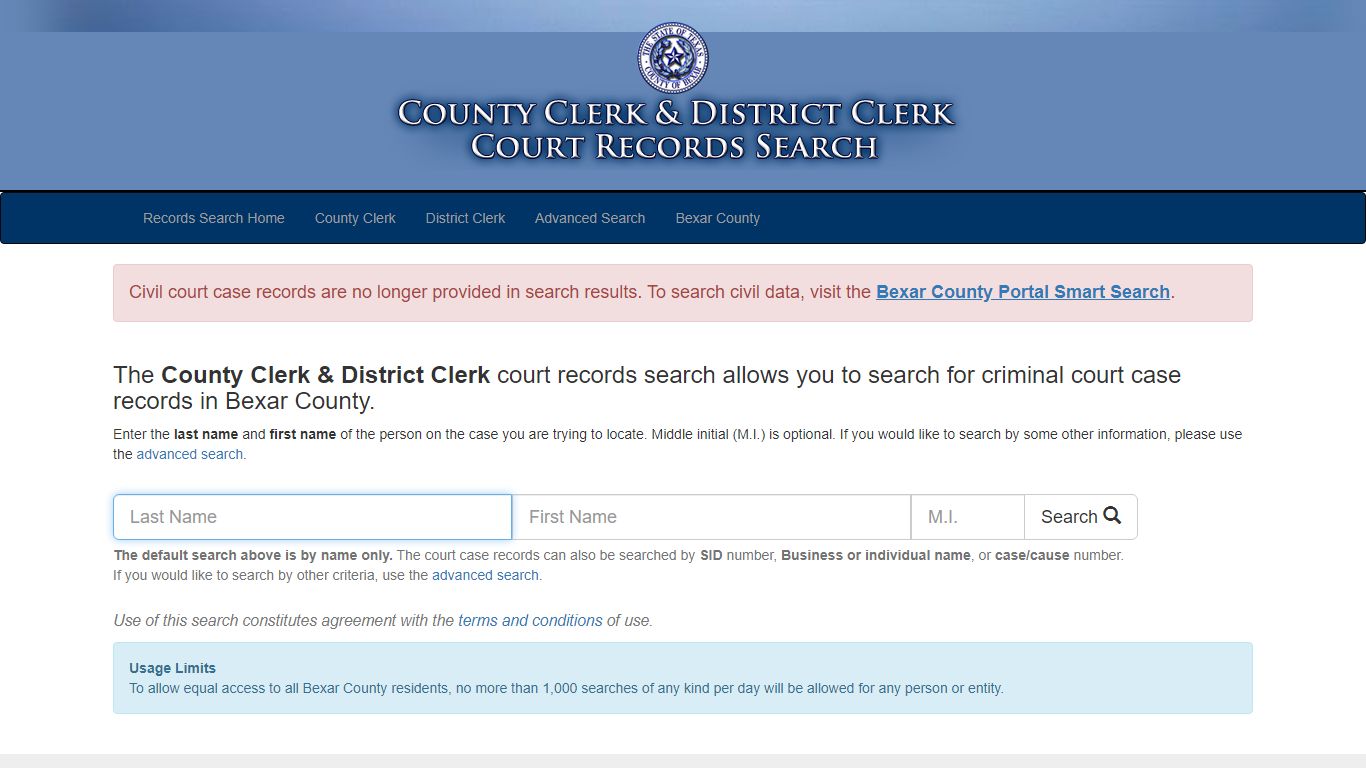1366x768 pixels.
Task: Open the terms and conditions link
Action: pos(530,620)
